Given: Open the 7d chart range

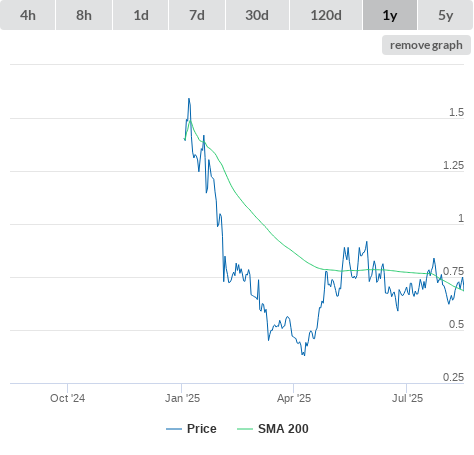Looking at the screenshot, I should [197, 15].
